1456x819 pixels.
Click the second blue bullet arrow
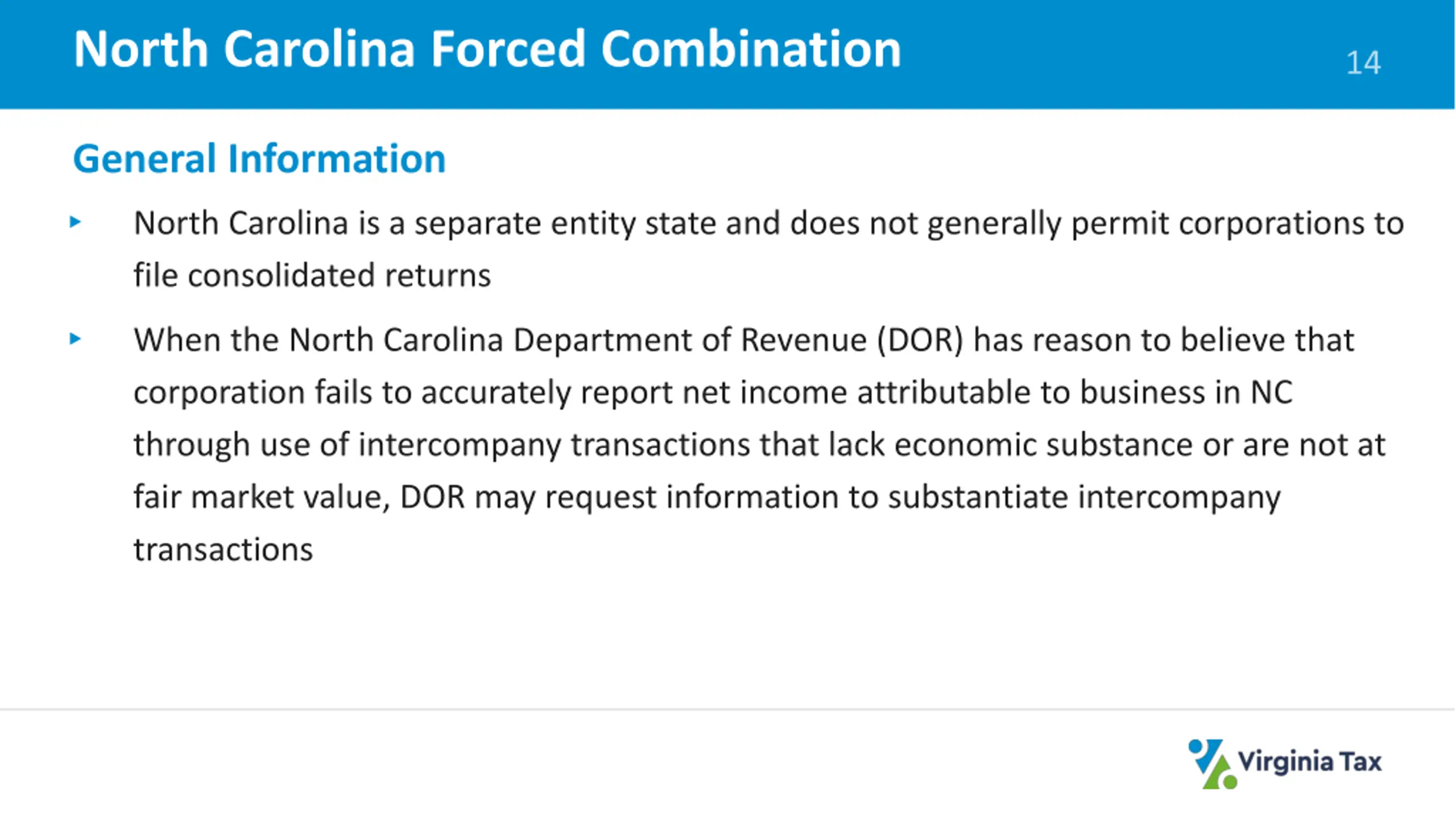pos(75,339)
